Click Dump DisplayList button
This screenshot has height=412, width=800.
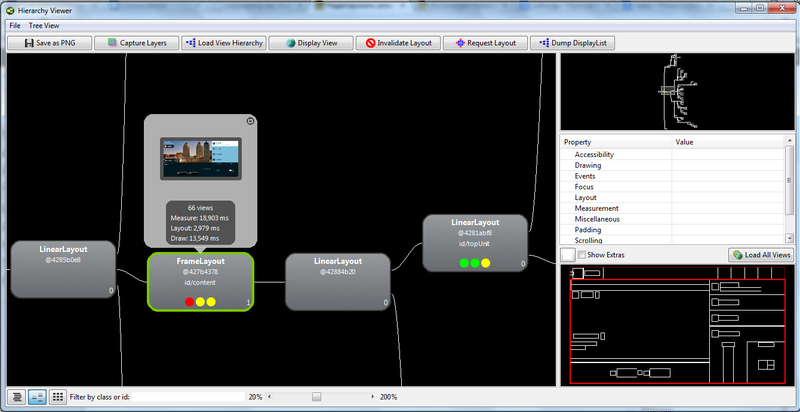(572, 43)
